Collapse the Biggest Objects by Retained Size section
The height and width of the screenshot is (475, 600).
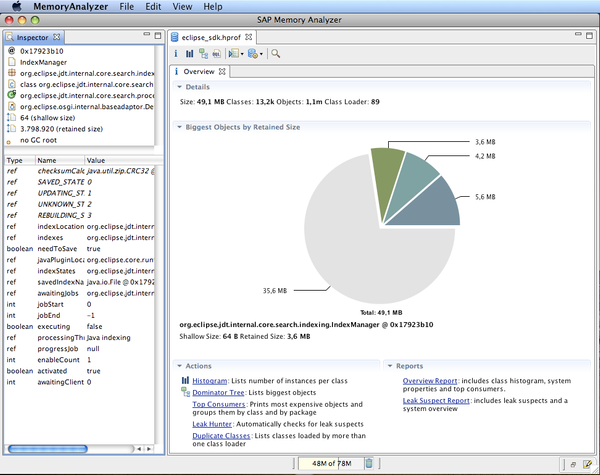coord(178,127)
